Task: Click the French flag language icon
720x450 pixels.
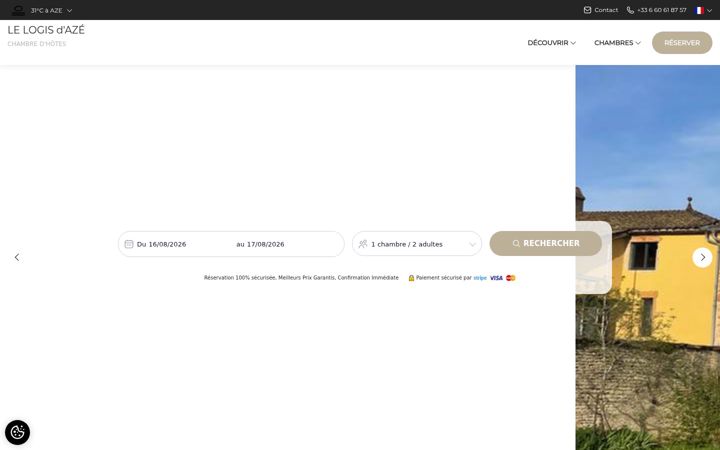Action: pos(699,10)
